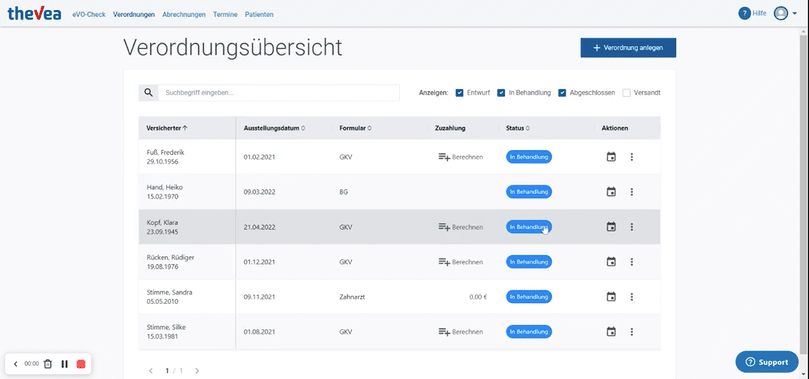Open three-dot menu for Rücken, Rüdiger
Image resolution: width=809 pixels, height=379 pixels.
[x=632, y=262]
